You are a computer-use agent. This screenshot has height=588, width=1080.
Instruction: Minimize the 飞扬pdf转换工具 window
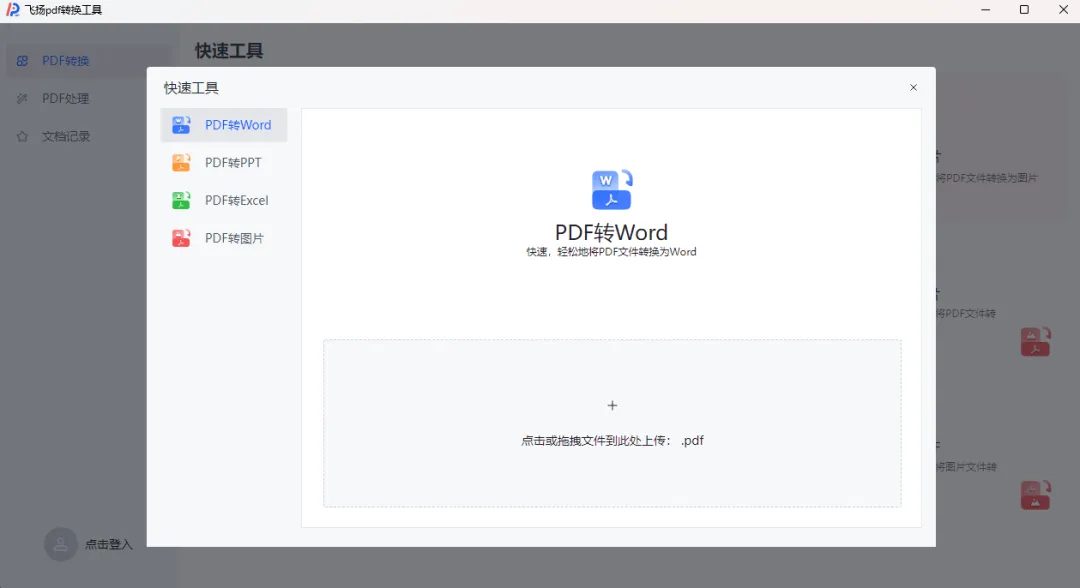tap(986, 10)
